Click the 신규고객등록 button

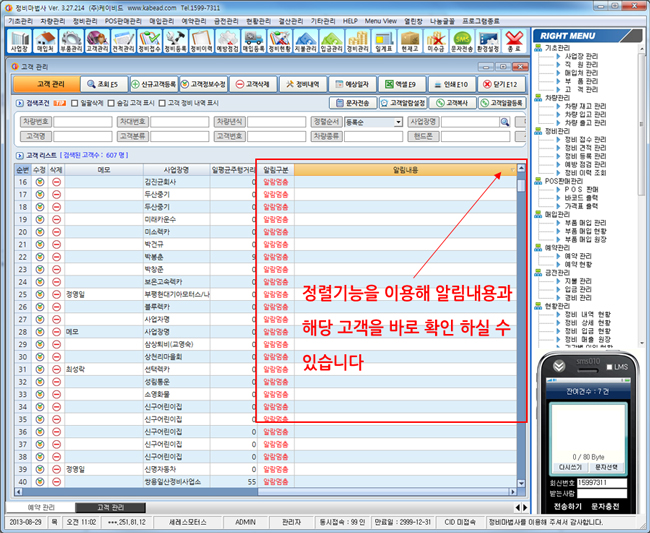point(152,85)
